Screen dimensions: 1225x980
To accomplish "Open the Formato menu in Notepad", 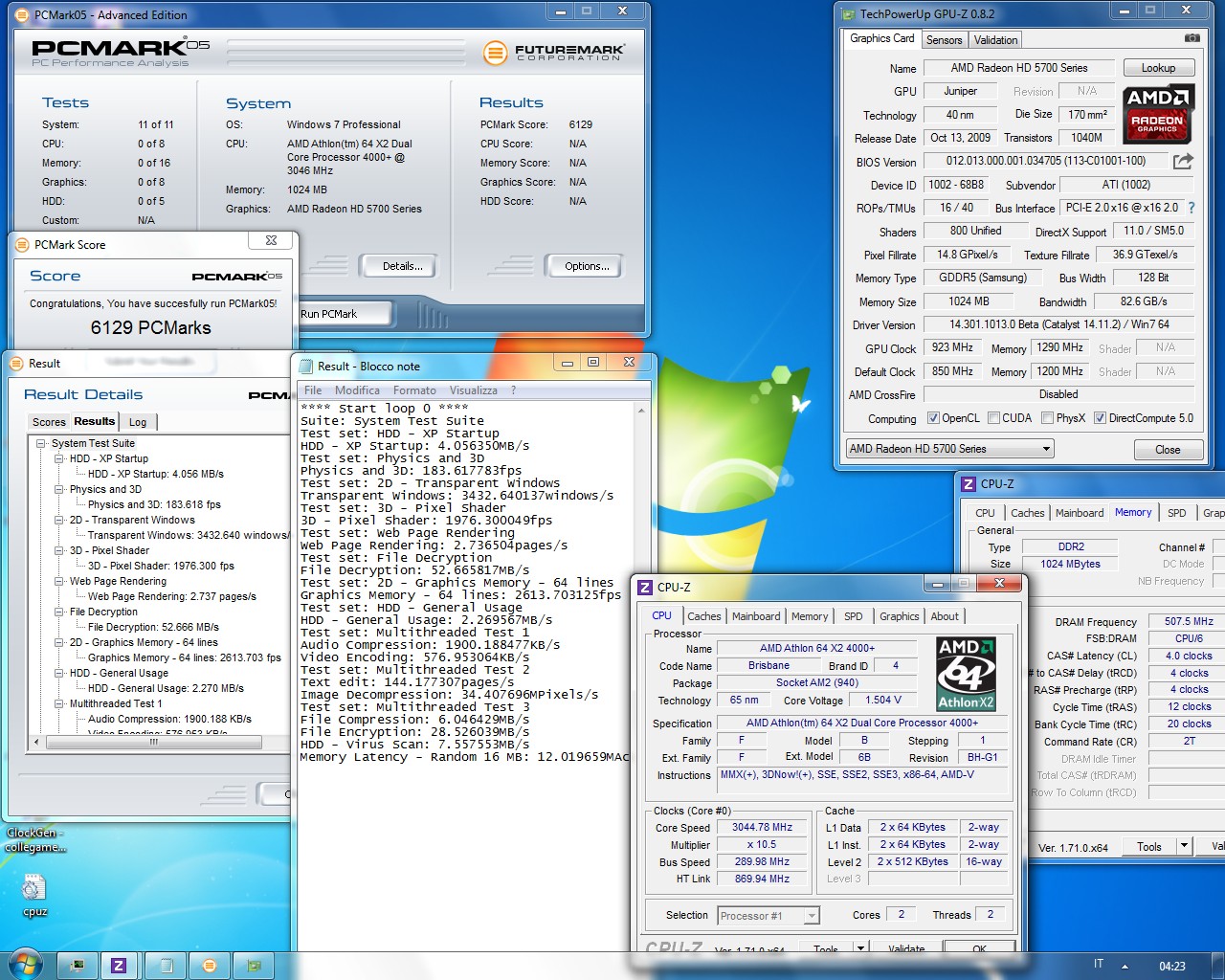I will (414, 390).
